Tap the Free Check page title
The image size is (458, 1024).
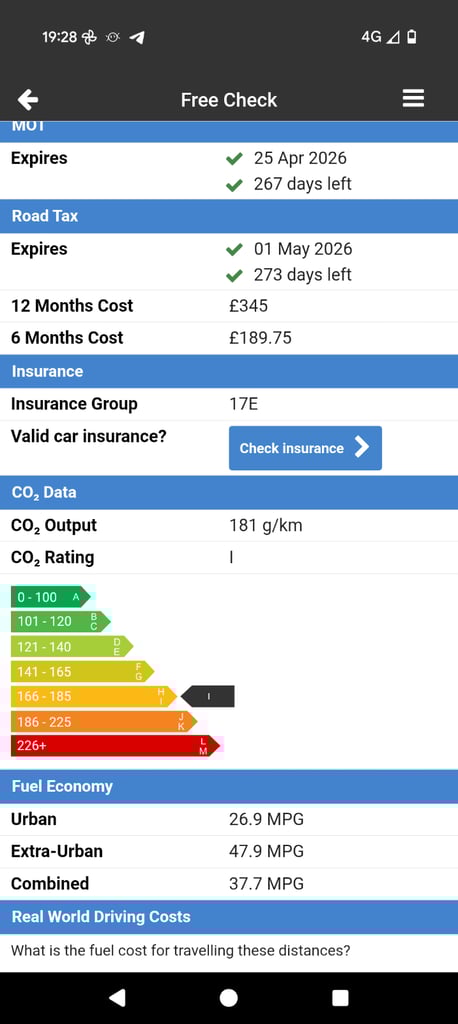[229, 100]
